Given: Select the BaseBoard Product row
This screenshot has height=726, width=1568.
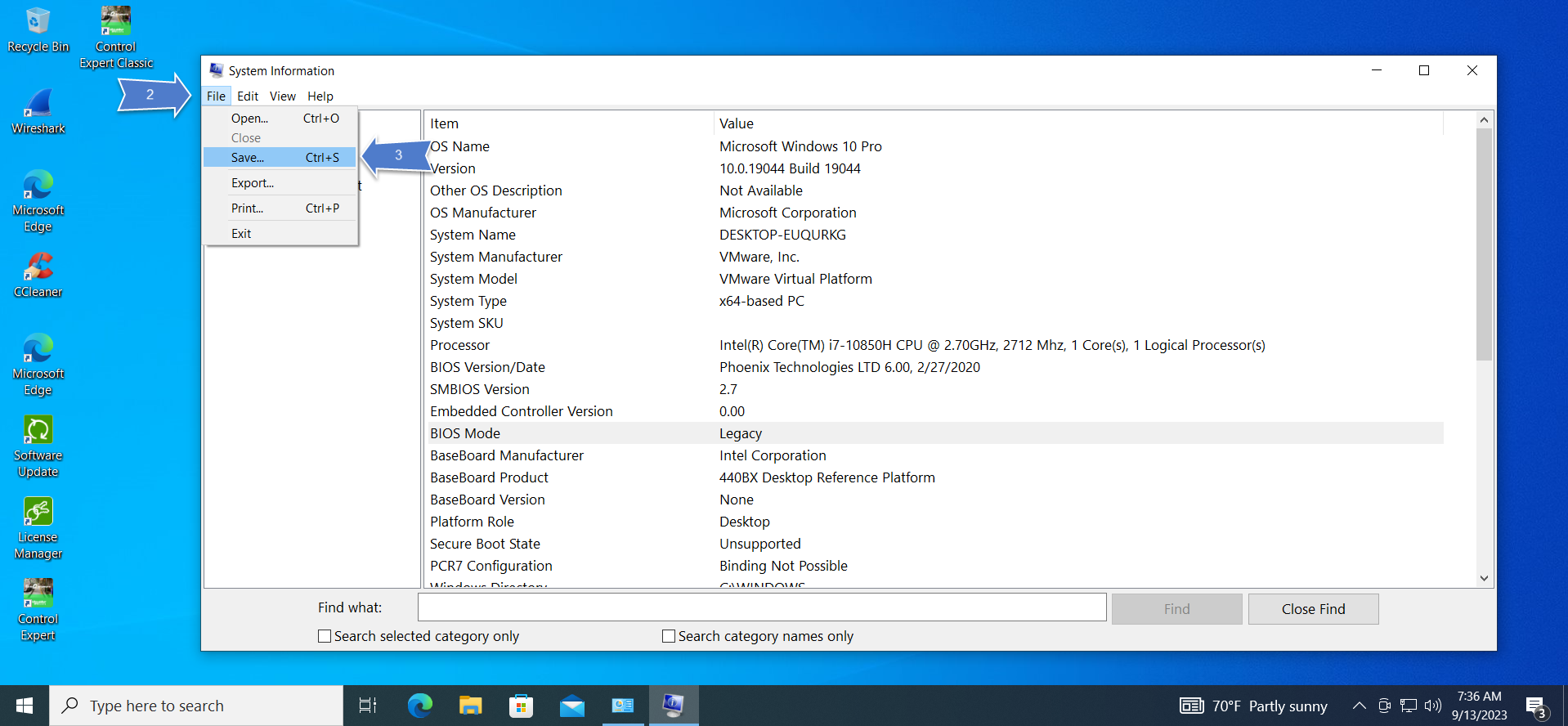Looking at the screenshot, I should 934,477.
